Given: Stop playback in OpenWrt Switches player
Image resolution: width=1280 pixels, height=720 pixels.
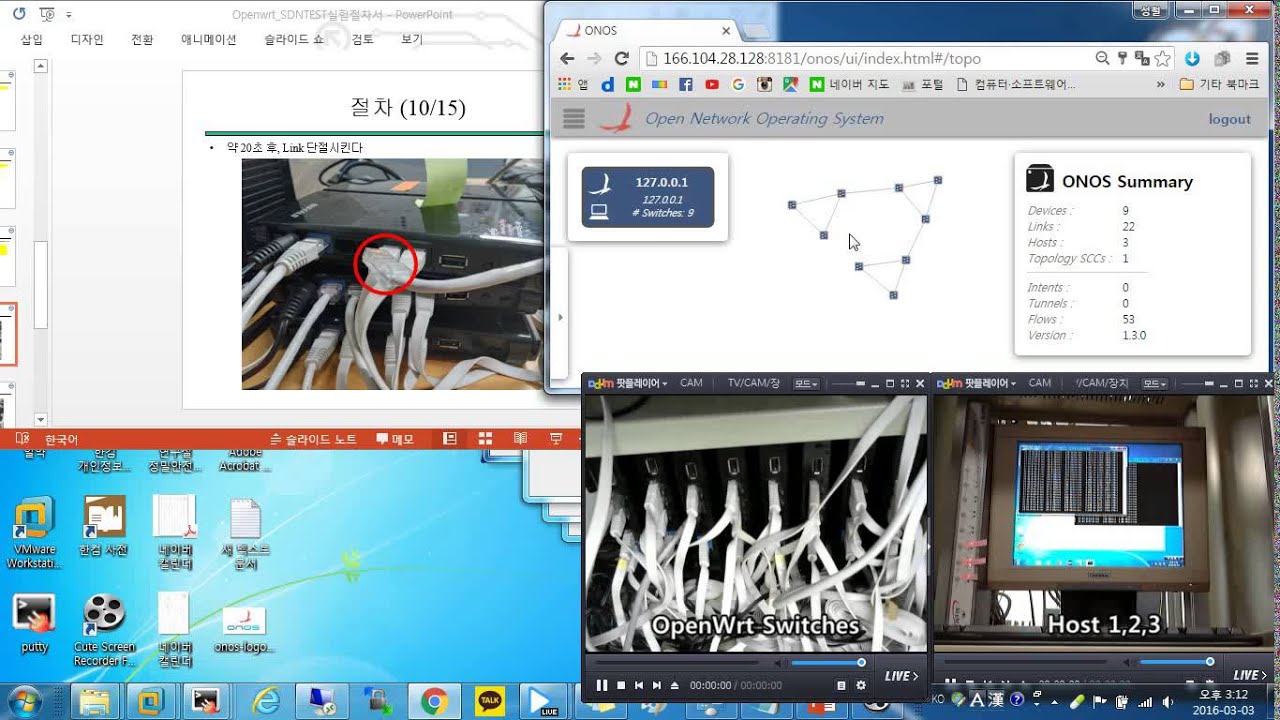Looking at the screenshot, I should pos(621,685).
